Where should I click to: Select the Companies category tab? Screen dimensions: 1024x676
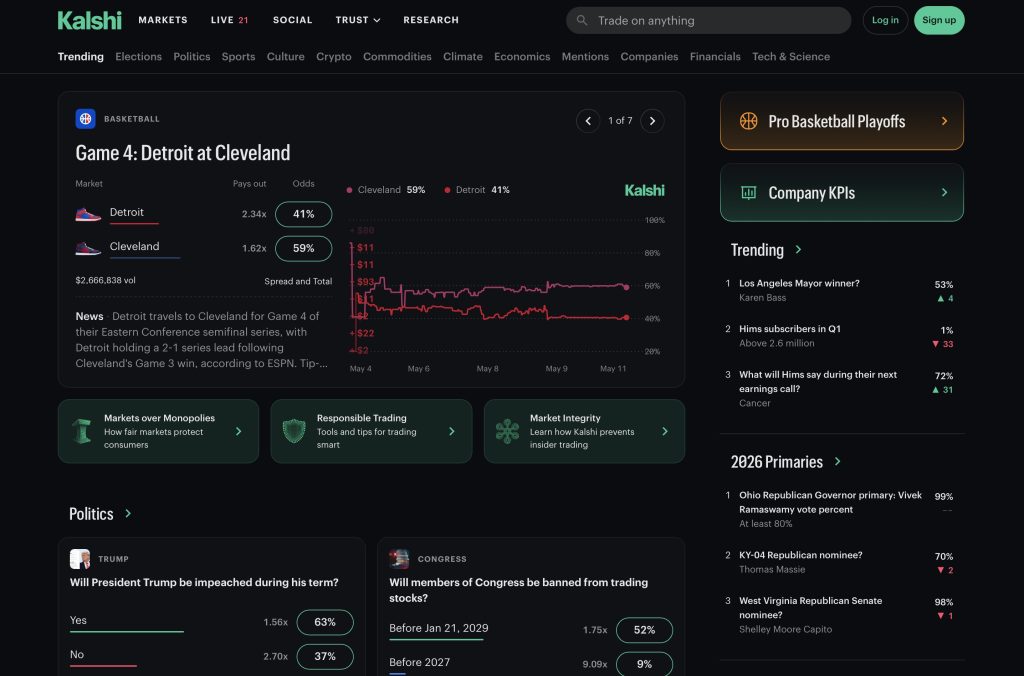point(649,57)
